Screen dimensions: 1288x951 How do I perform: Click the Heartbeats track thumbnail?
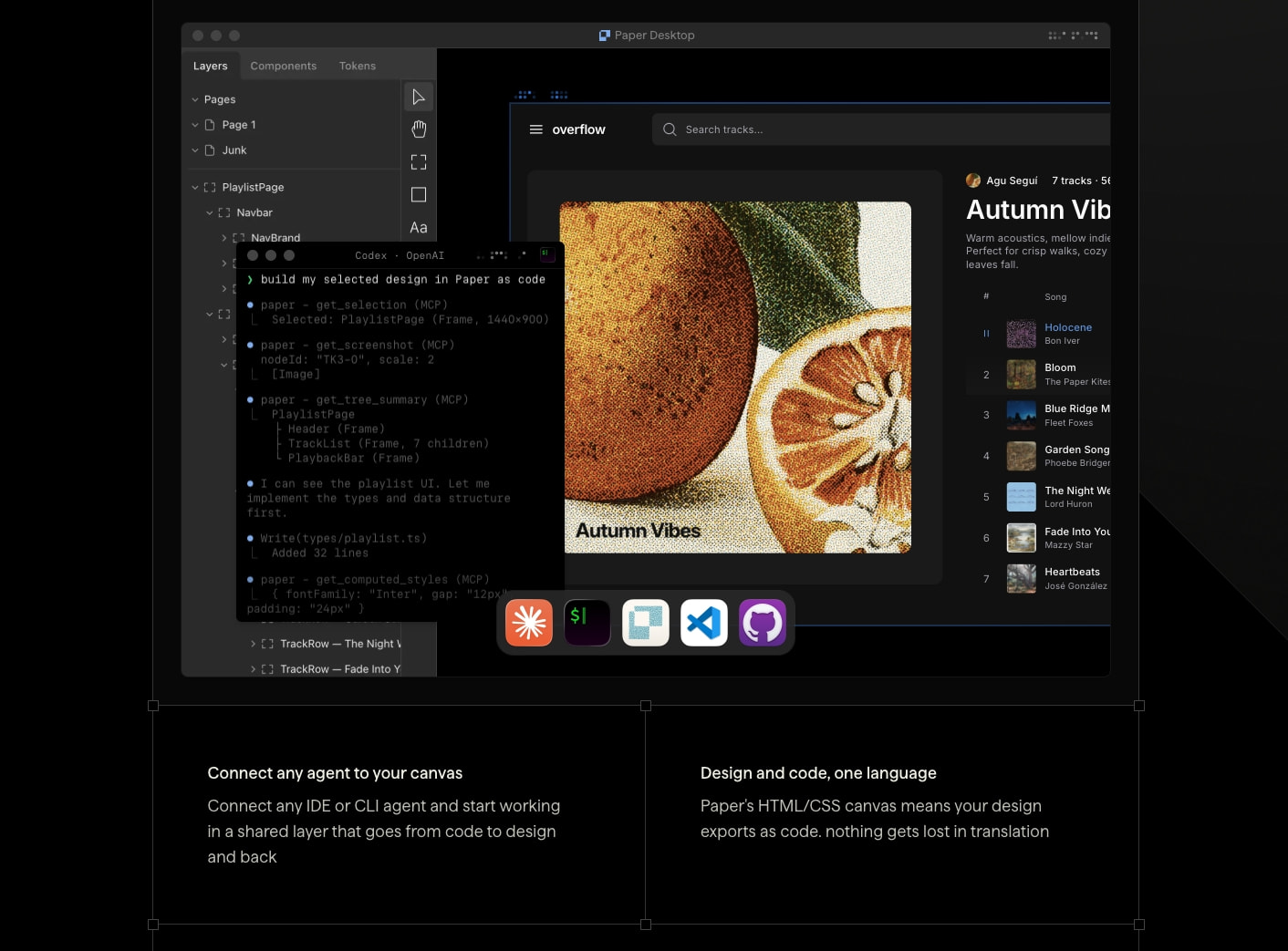(1021, 578)
